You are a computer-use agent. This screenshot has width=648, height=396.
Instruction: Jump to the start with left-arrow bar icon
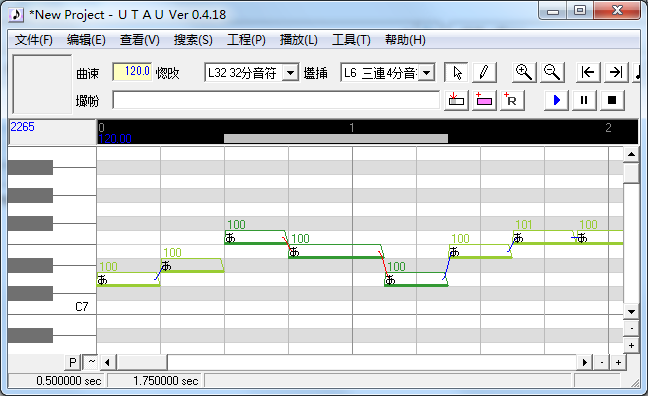pos(588,73)
